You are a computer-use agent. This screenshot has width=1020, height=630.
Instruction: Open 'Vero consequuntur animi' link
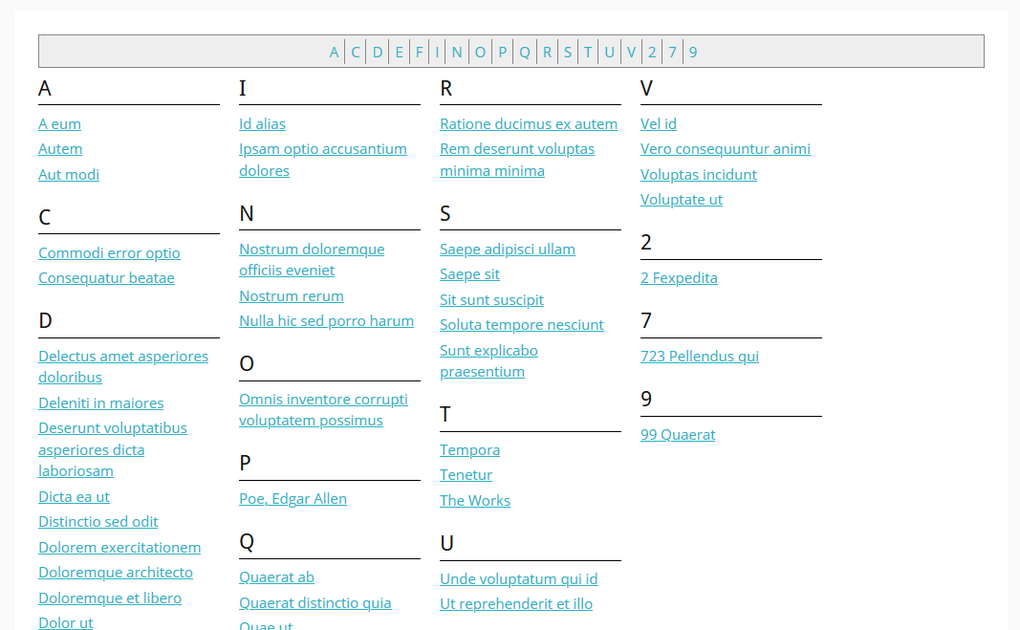point(725,149)
